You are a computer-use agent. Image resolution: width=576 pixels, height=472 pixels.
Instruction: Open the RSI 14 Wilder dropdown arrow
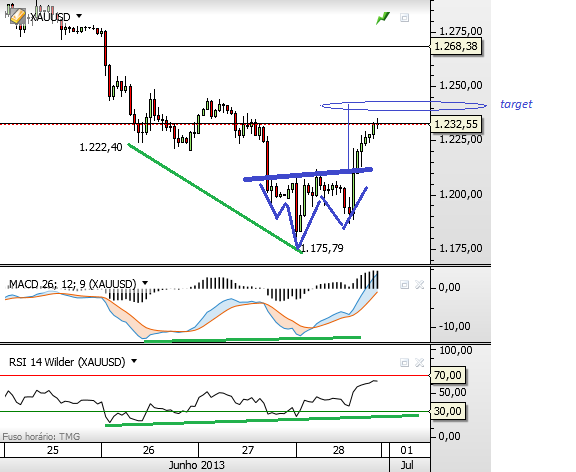click(134, 361)
